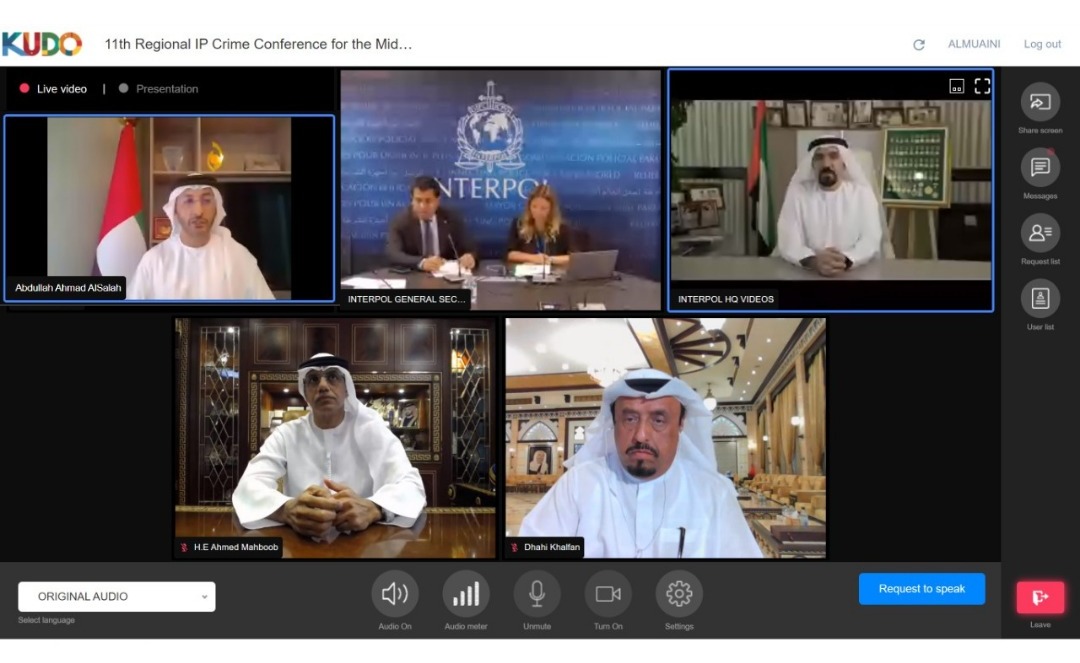Switch to Presentation view
This screenshot has height=663, width=1080.
(x=167, y=89)
